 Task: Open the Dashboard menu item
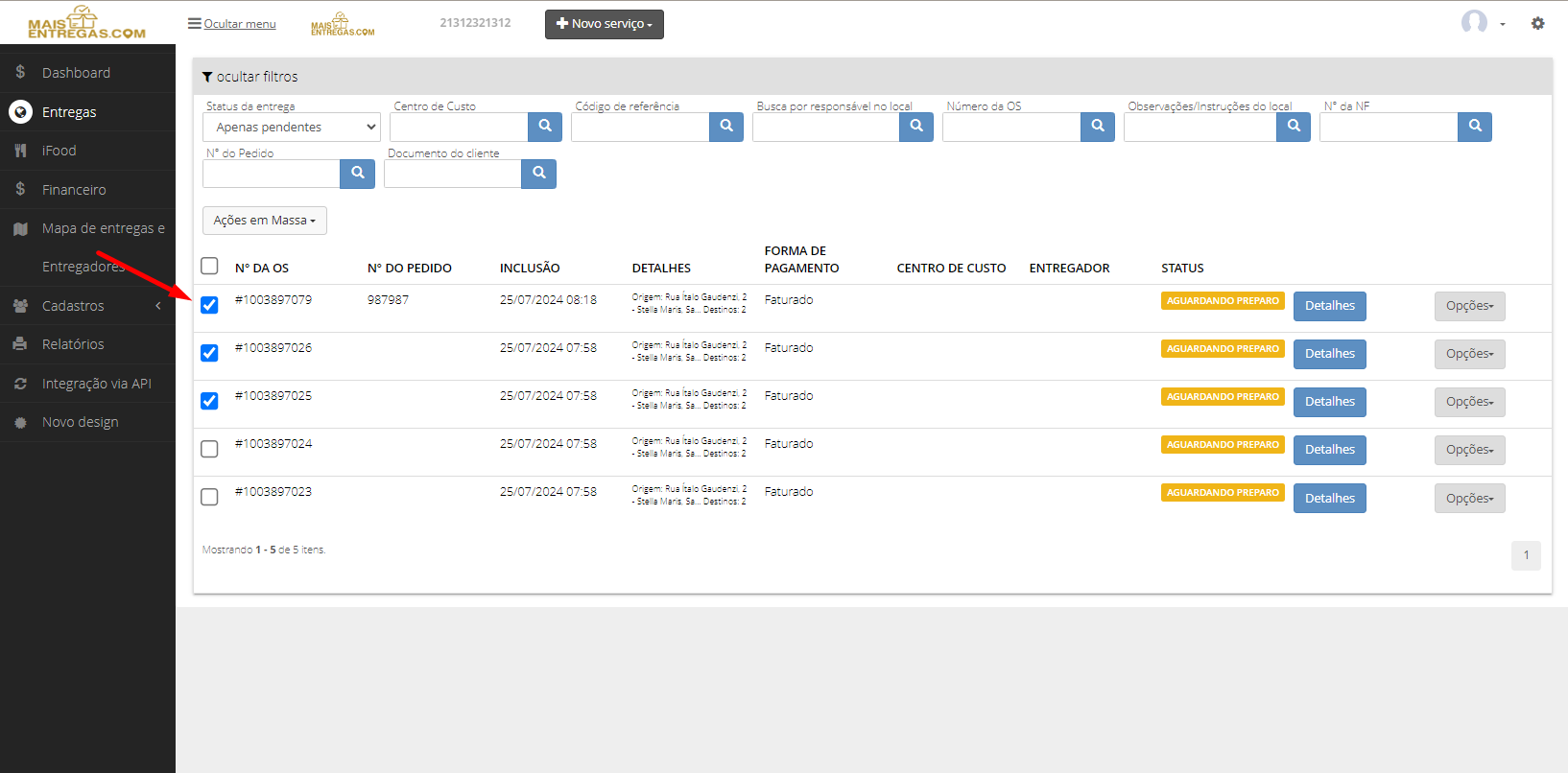(87, 73)
